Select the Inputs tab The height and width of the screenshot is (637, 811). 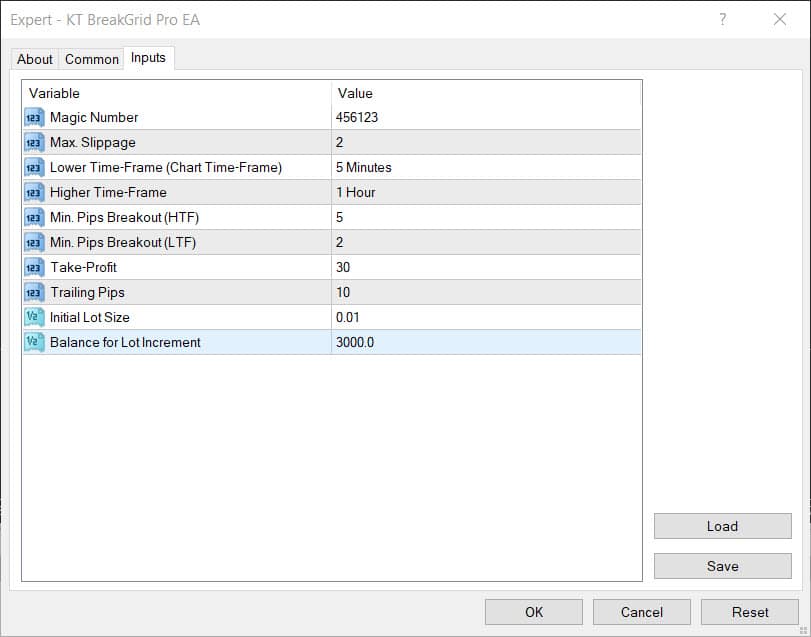[148, 58]
